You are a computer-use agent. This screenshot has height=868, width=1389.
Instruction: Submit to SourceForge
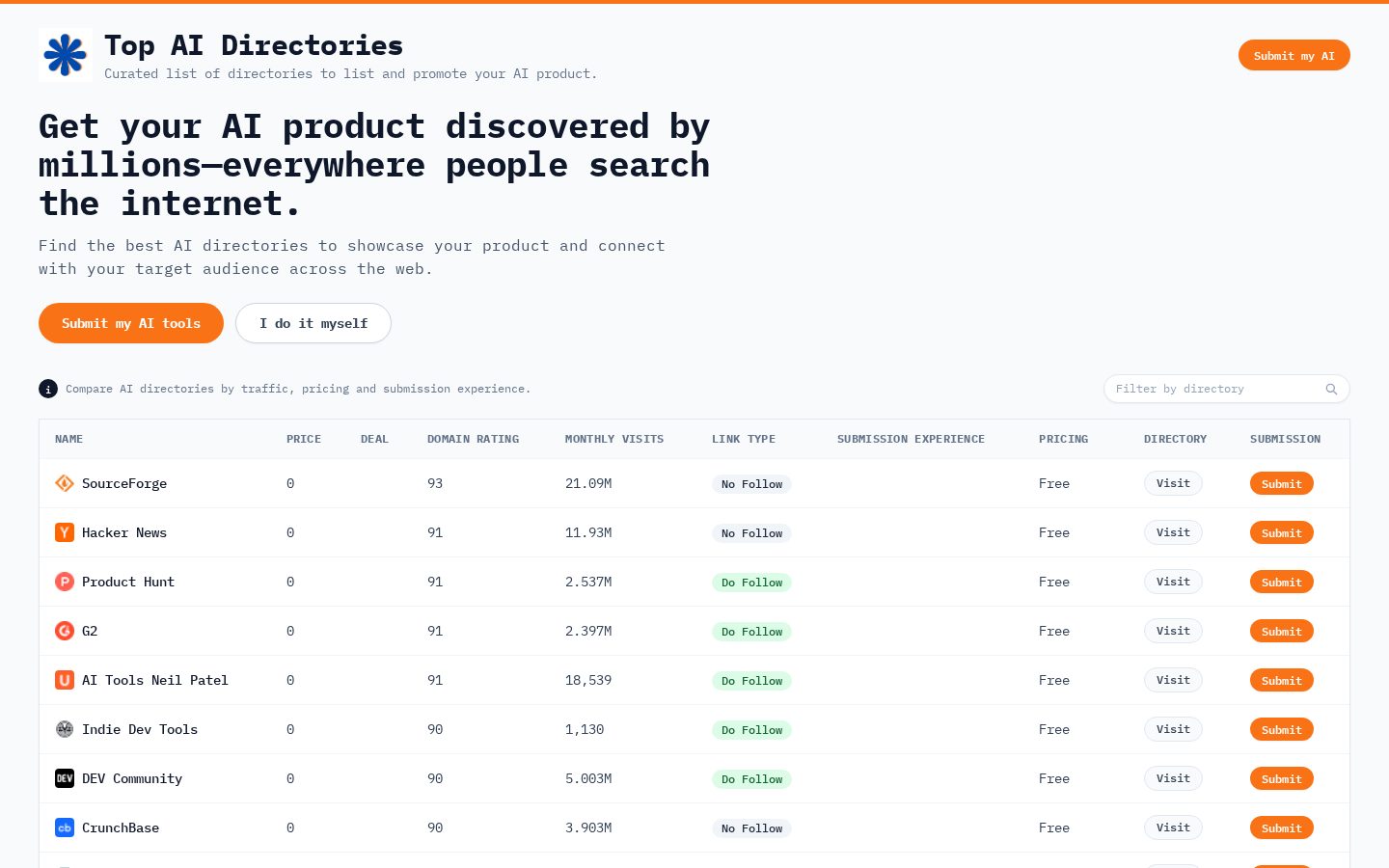1281,483
